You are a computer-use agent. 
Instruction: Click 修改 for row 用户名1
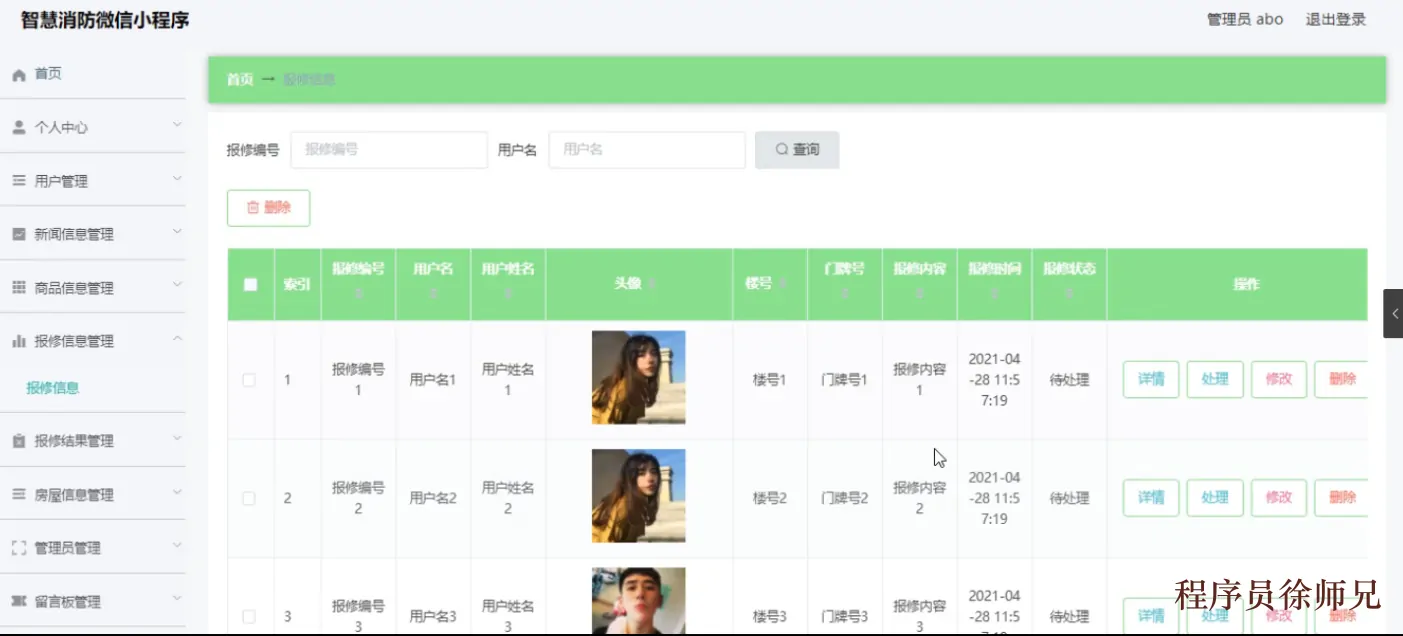1279,379
